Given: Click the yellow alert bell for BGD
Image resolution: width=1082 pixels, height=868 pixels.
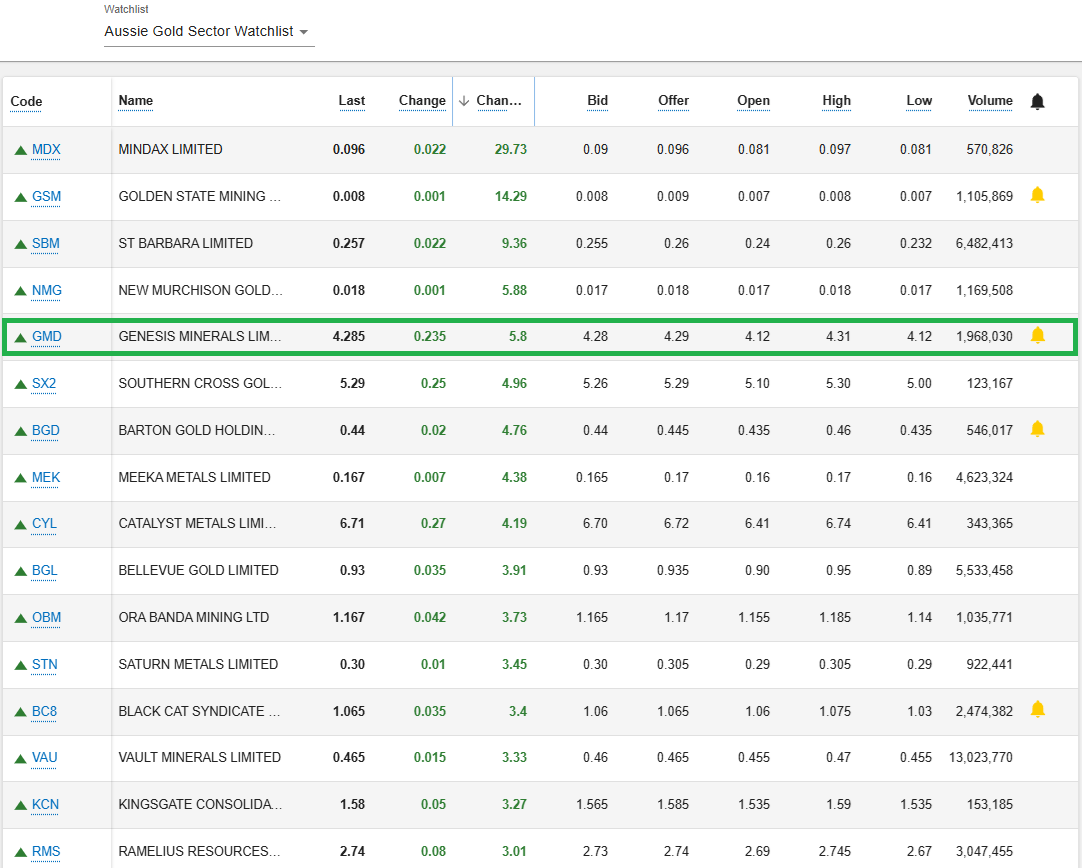Looking at the screenshot, I should click(1037, 429).
